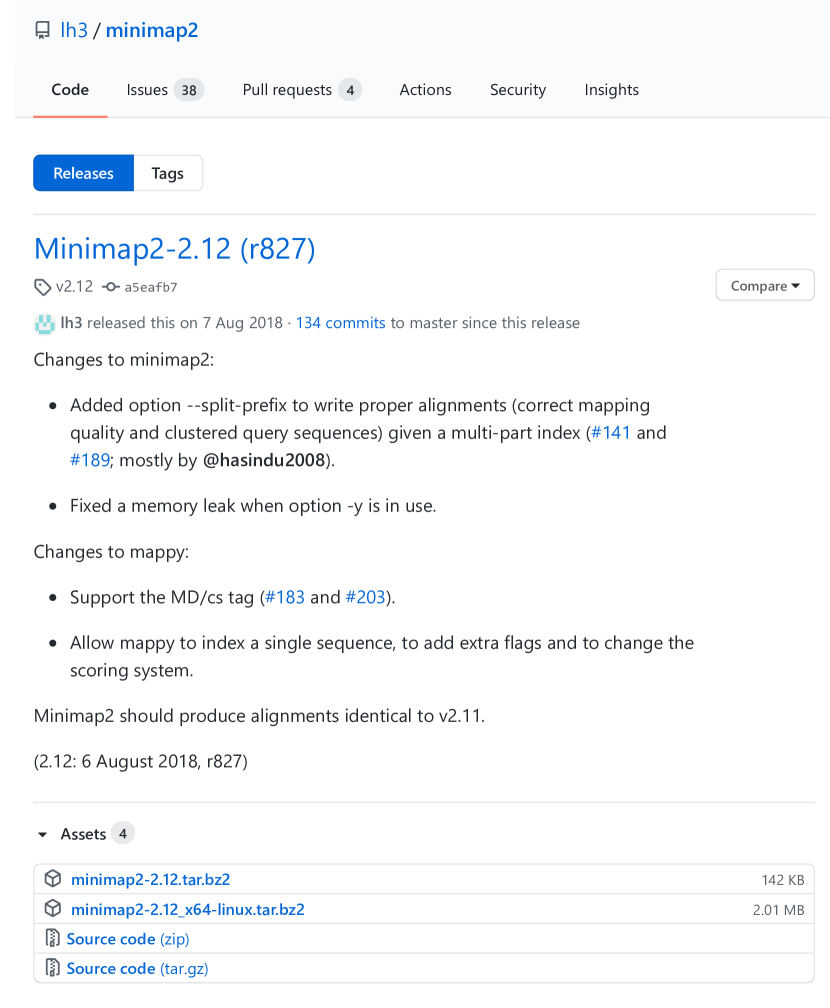This screenshot has height=1008, width=830.
Task: Download minimap2-2.12_x64-linux.tar.bz2
Action: tap(188, 909)
